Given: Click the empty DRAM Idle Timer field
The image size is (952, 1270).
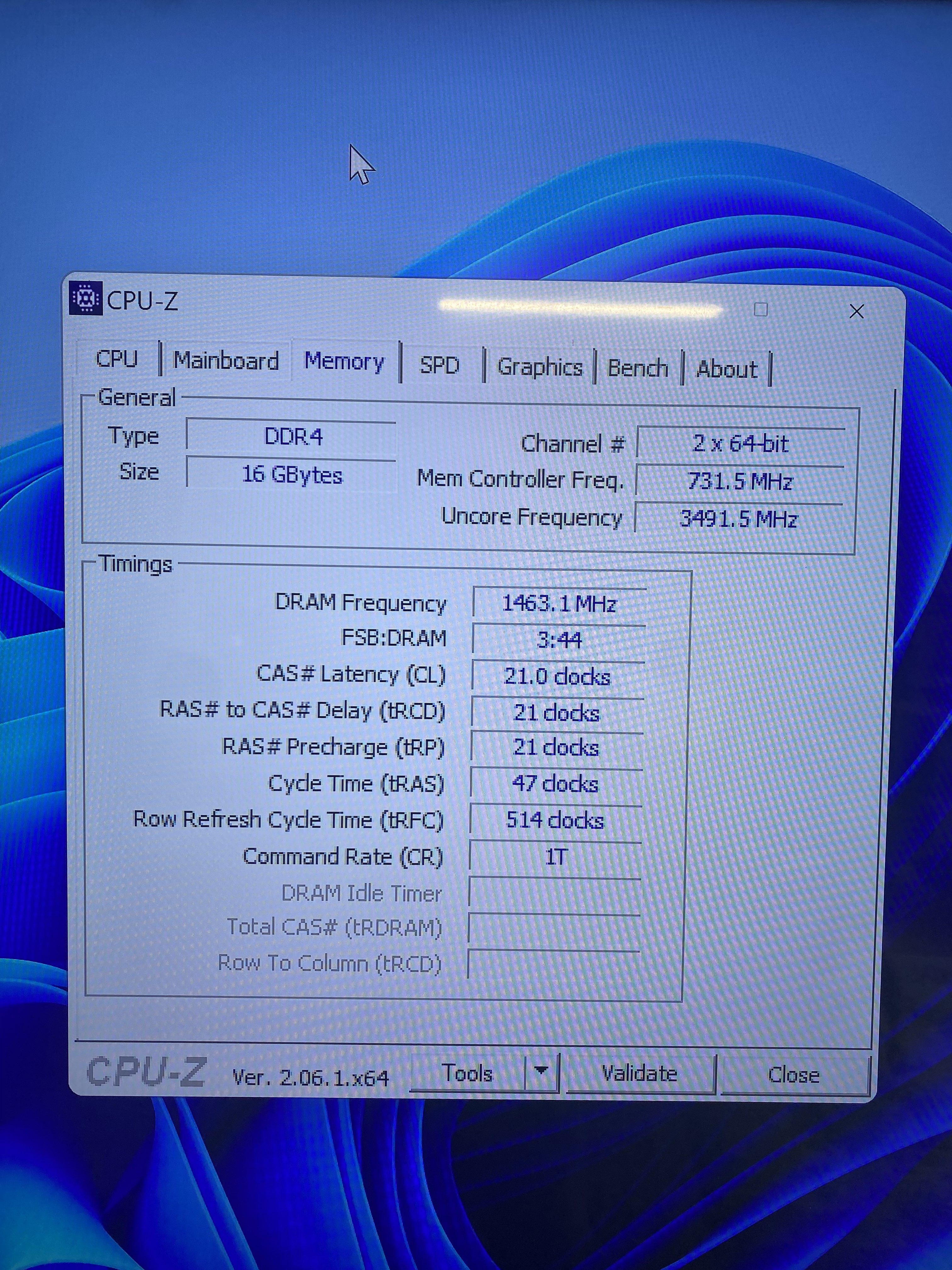Looking at the screenshot, I should pos(554,892).
